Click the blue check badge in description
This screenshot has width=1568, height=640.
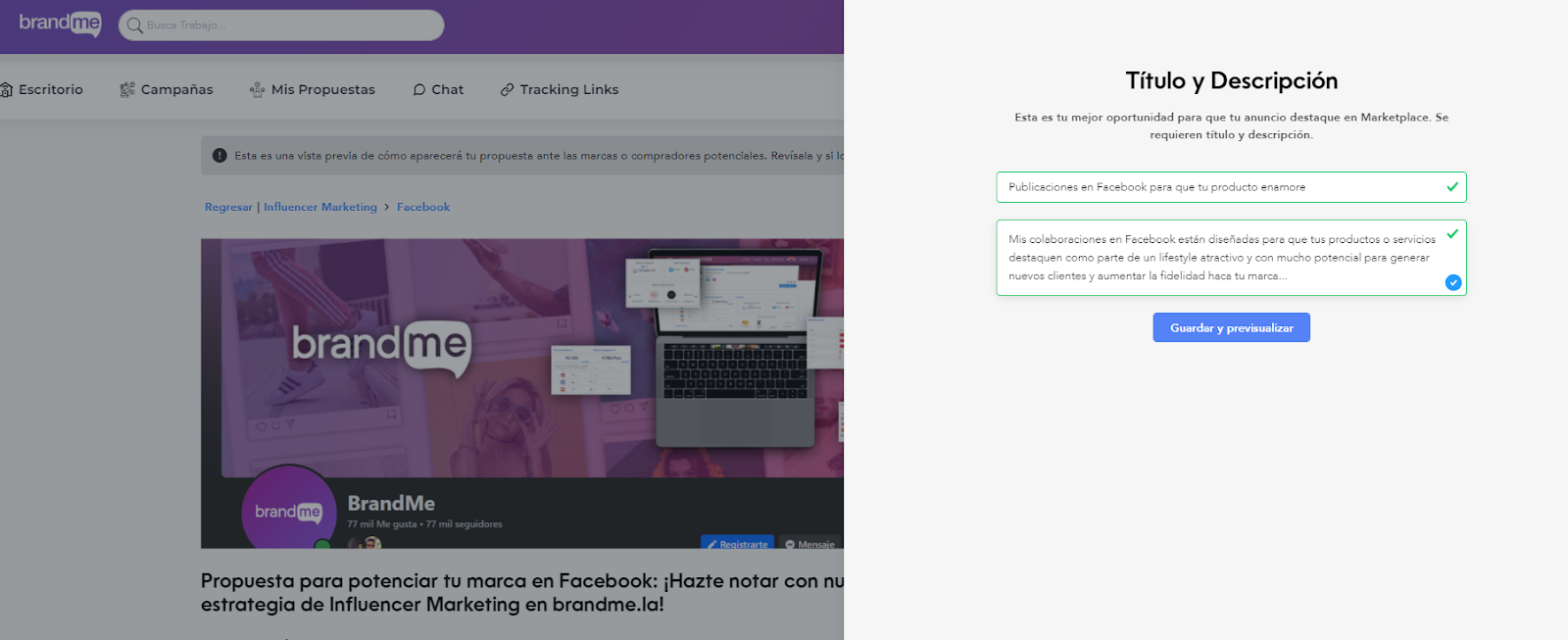pyautogui.click(x=1453, y=282)
